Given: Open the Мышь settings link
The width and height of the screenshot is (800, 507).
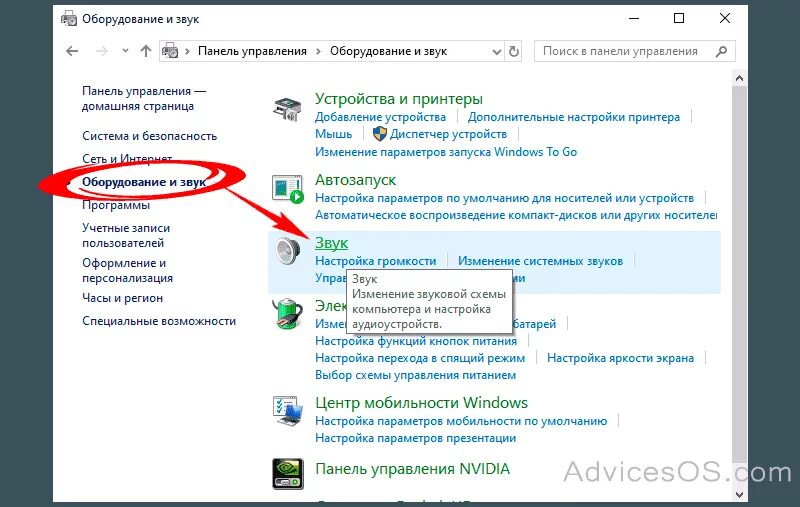Looking at the screenshot, I should coord(333,134).
